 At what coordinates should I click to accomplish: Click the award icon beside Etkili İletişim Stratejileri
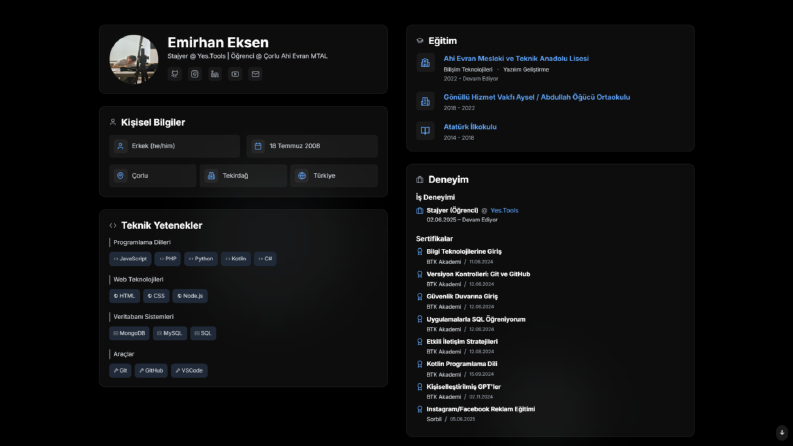click(419, 342)
